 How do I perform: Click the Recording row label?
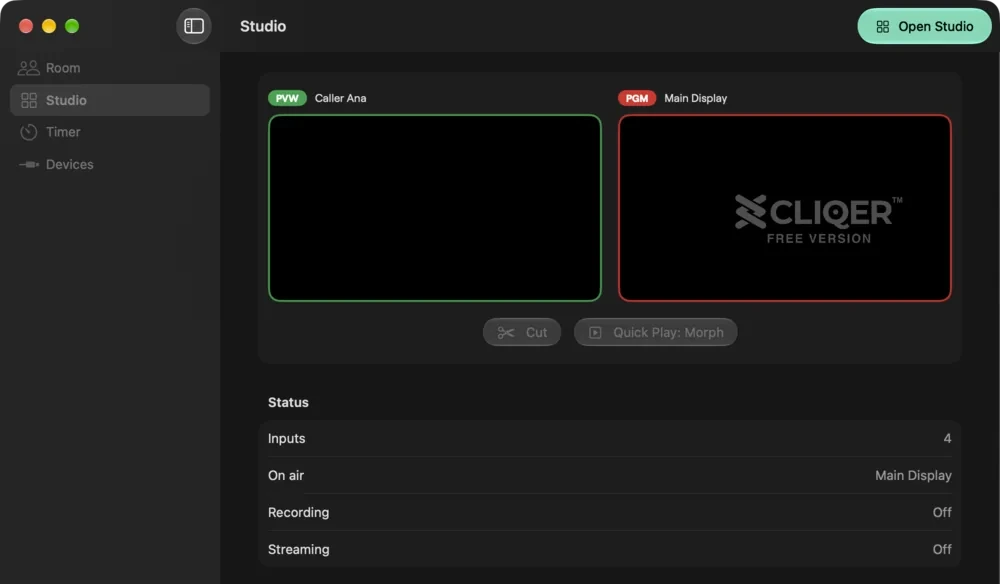[x=298, y=513]
